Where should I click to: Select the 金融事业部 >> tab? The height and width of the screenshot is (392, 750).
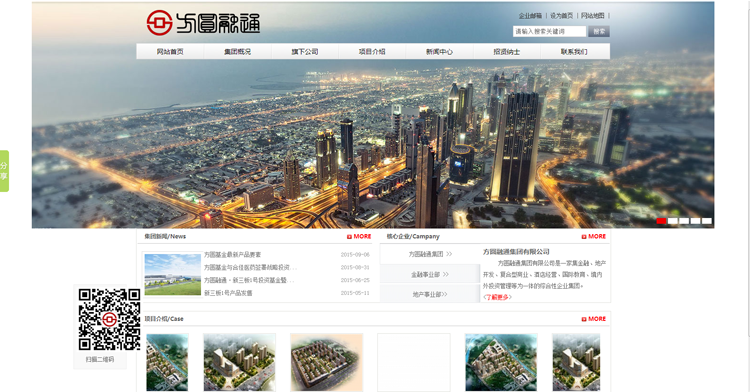430,274
